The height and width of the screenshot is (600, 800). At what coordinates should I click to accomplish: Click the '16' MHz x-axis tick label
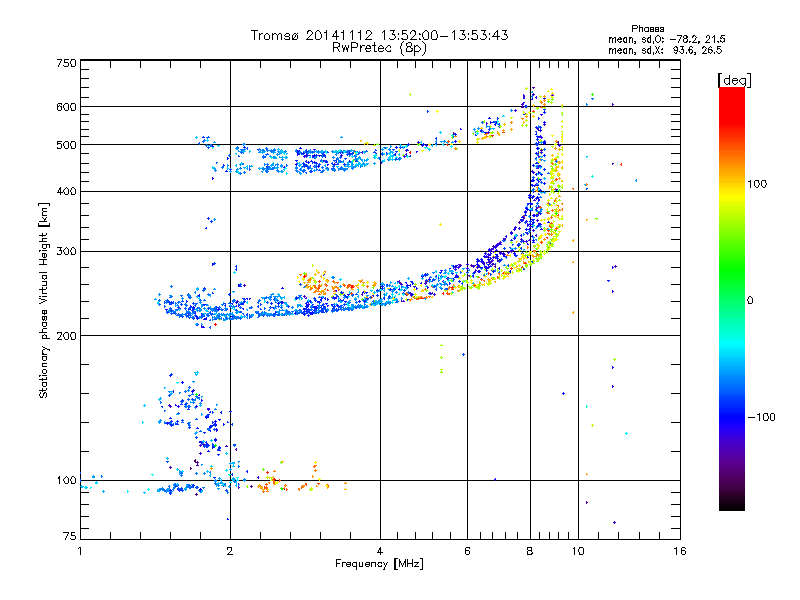click(680, 551)
